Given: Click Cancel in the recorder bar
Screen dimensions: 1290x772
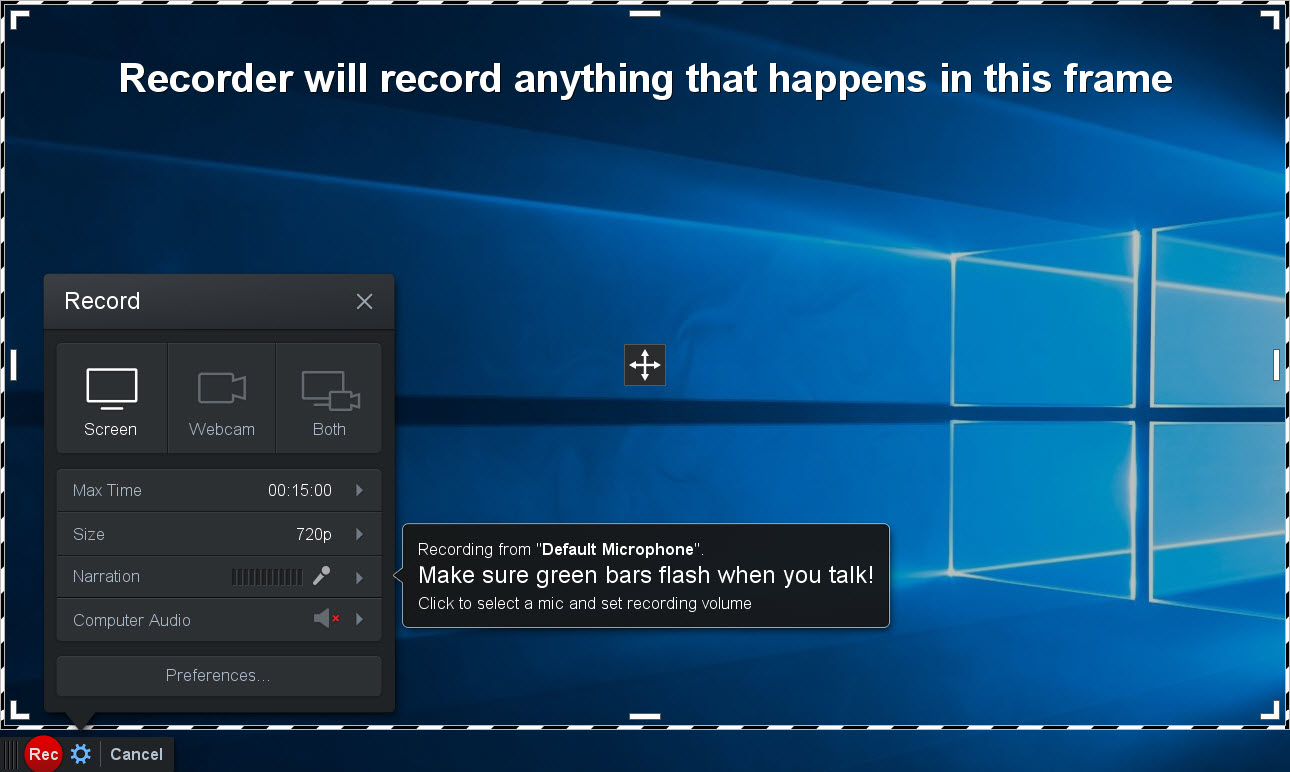Looking at the screenshot, I should 136,754.
